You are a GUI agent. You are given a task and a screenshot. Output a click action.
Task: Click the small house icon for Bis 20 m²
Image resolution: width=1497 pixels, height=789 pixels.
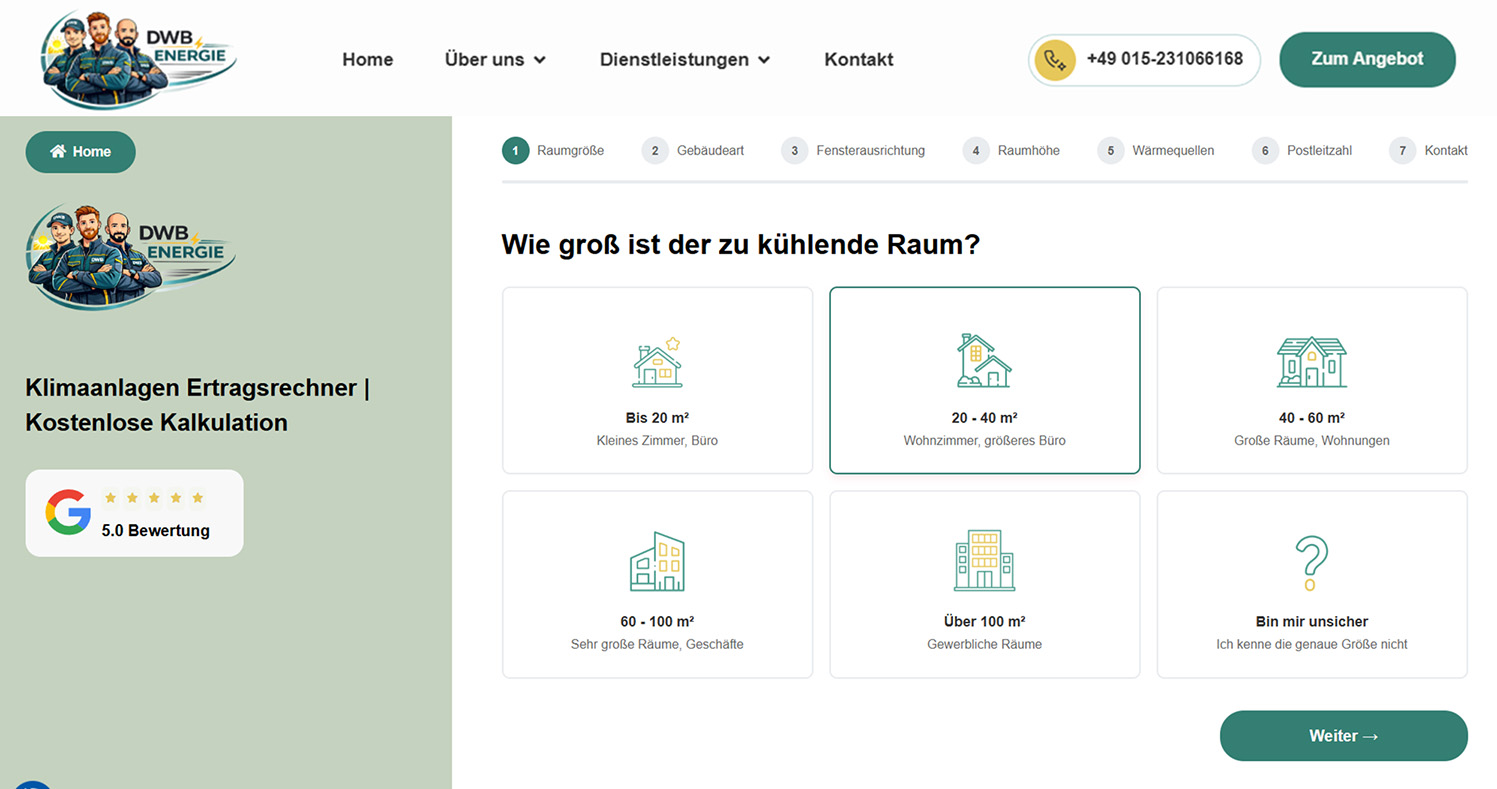pos(657,362)
